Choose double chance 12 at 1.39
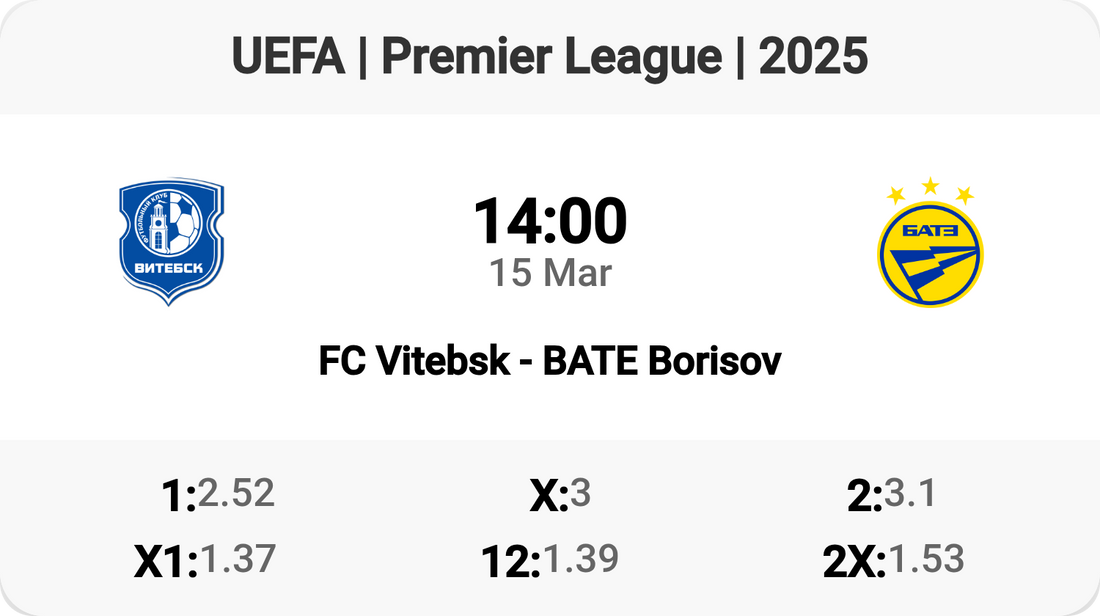 (x=549, y=561)
